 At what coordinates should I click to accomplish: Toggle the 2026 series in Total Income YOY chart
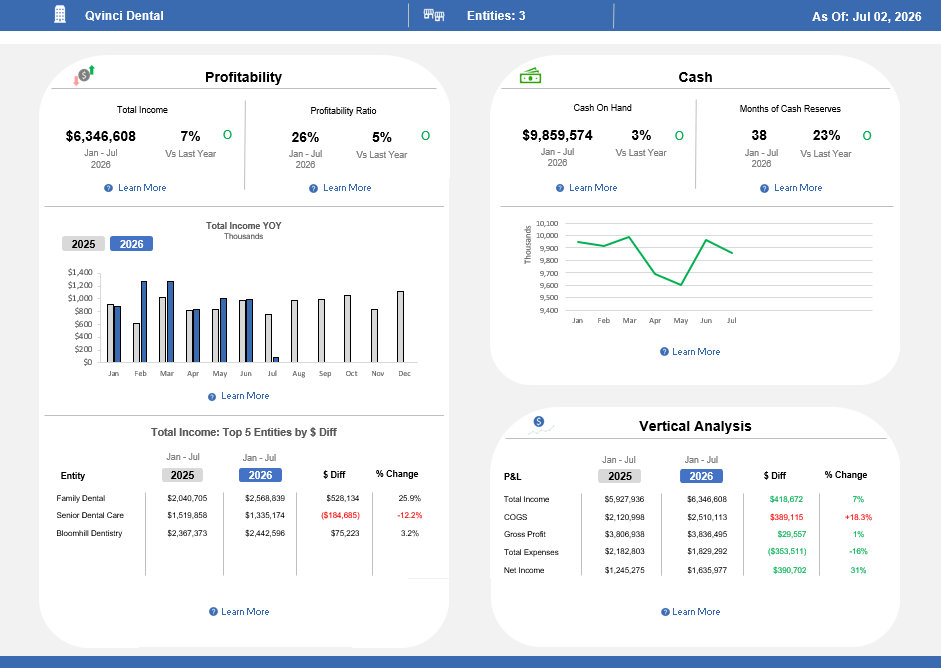131,244
